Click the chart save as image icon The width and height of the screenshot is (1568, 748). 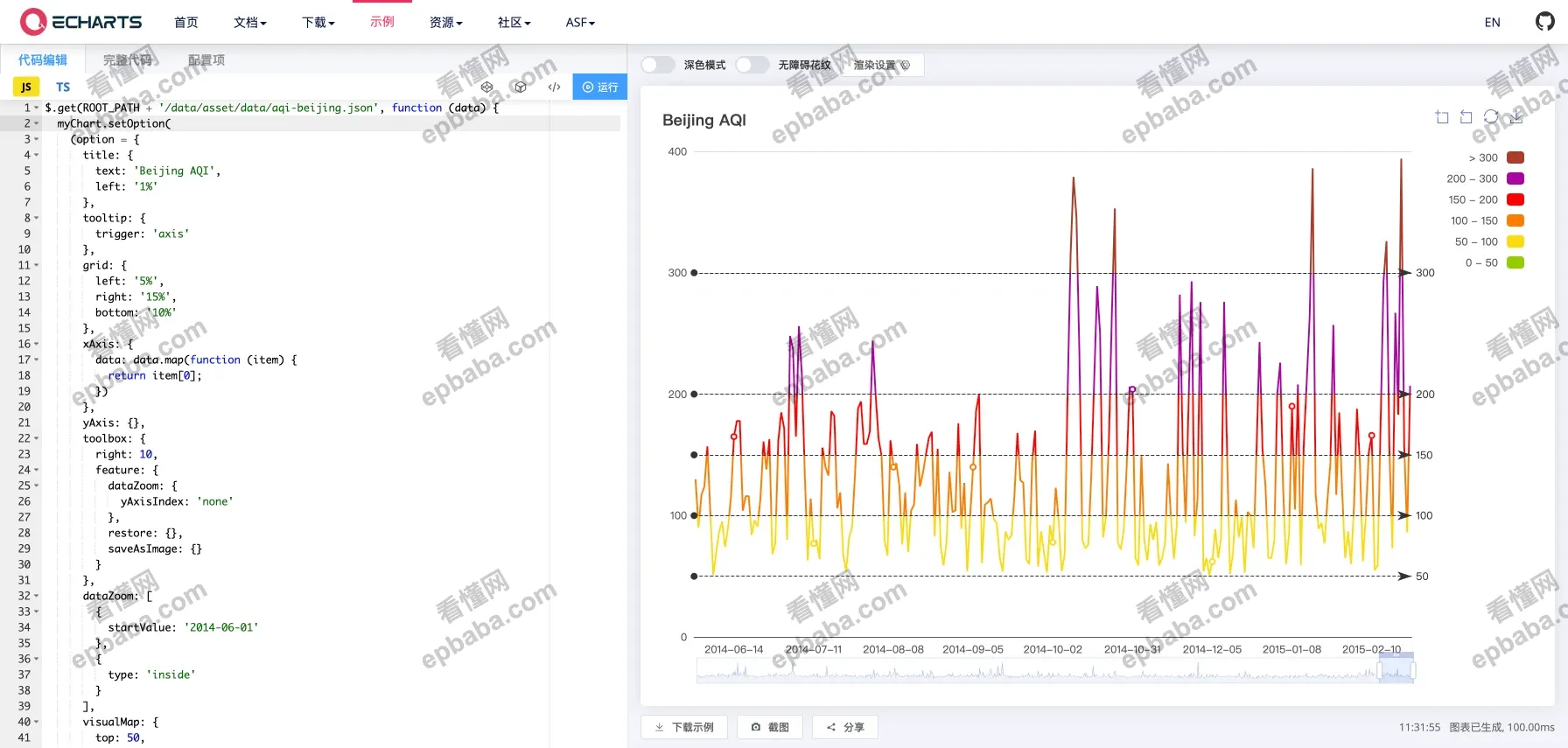pyautogui.click(x=1516, y=117)
